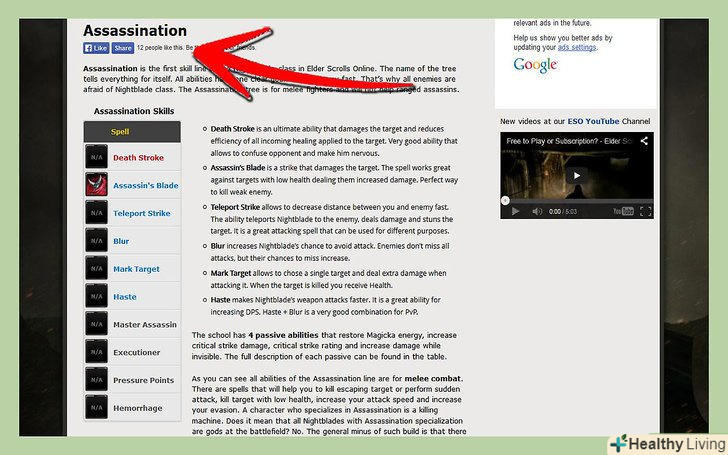This screenshot has width=728, height=455.
Task: Click the Haste N/A icon
Action: point(97,296)
